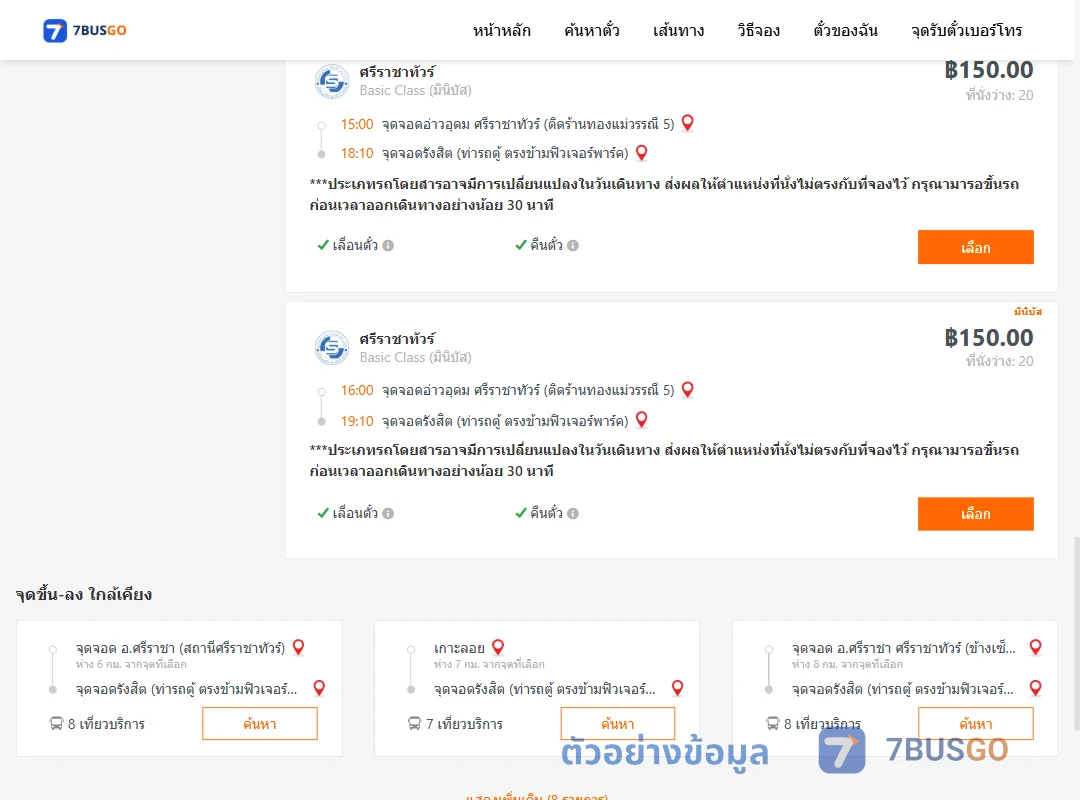The width and height of the screenshot is (1080, 800).
Task: Click ค้นหา in the 6 กม. nearby card
Action: 260,724
